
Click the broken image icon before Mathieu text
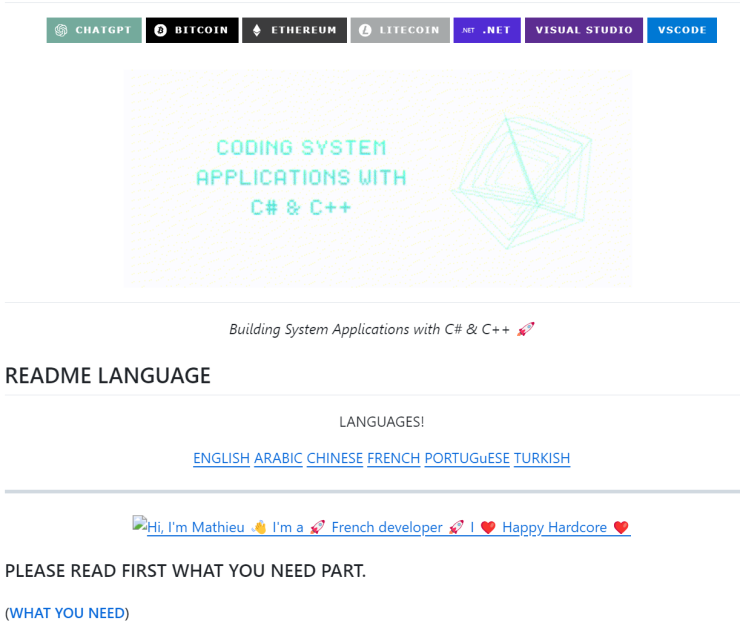point(139,523)
